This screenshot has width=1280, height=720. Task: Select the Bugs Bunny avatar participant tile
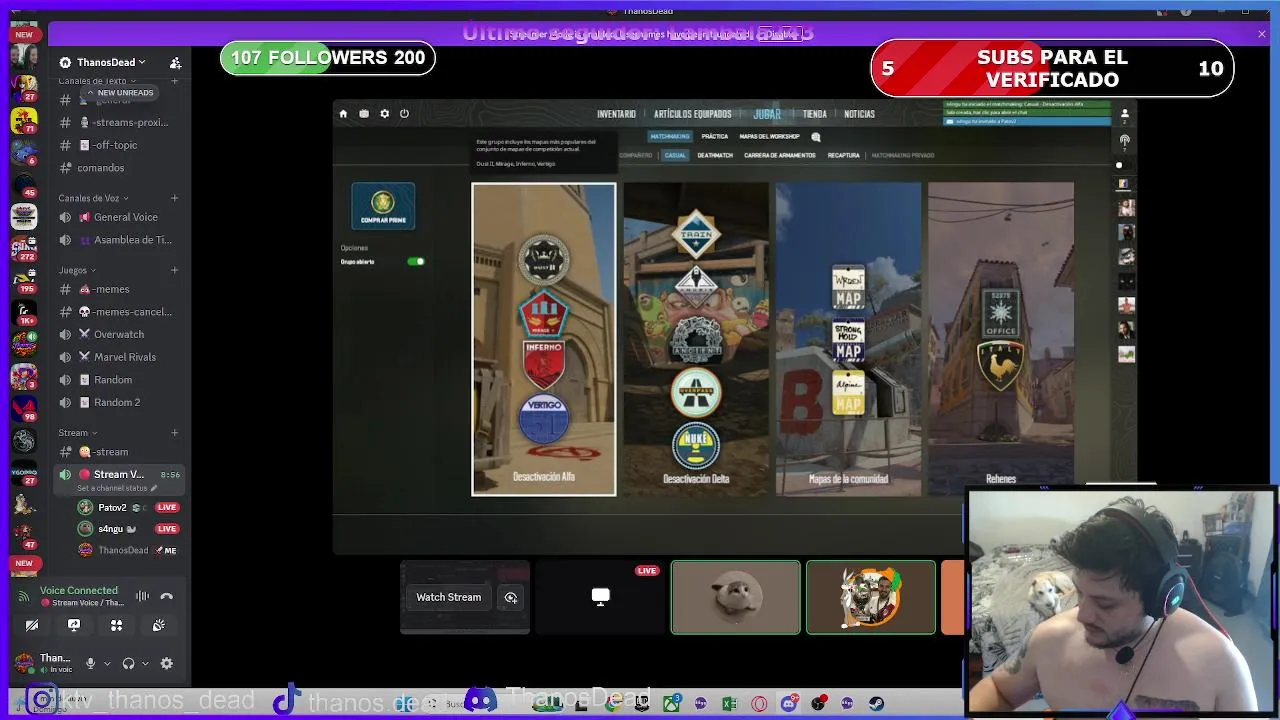(x=871, y=597)
